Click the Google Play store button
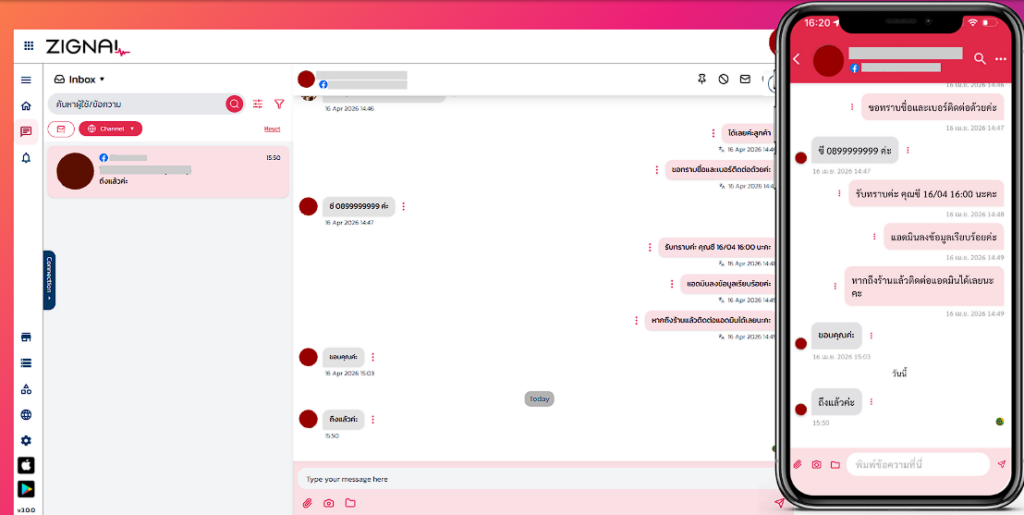The height and width of the screenshot is (515, 1024). click(x=26, y=489)
